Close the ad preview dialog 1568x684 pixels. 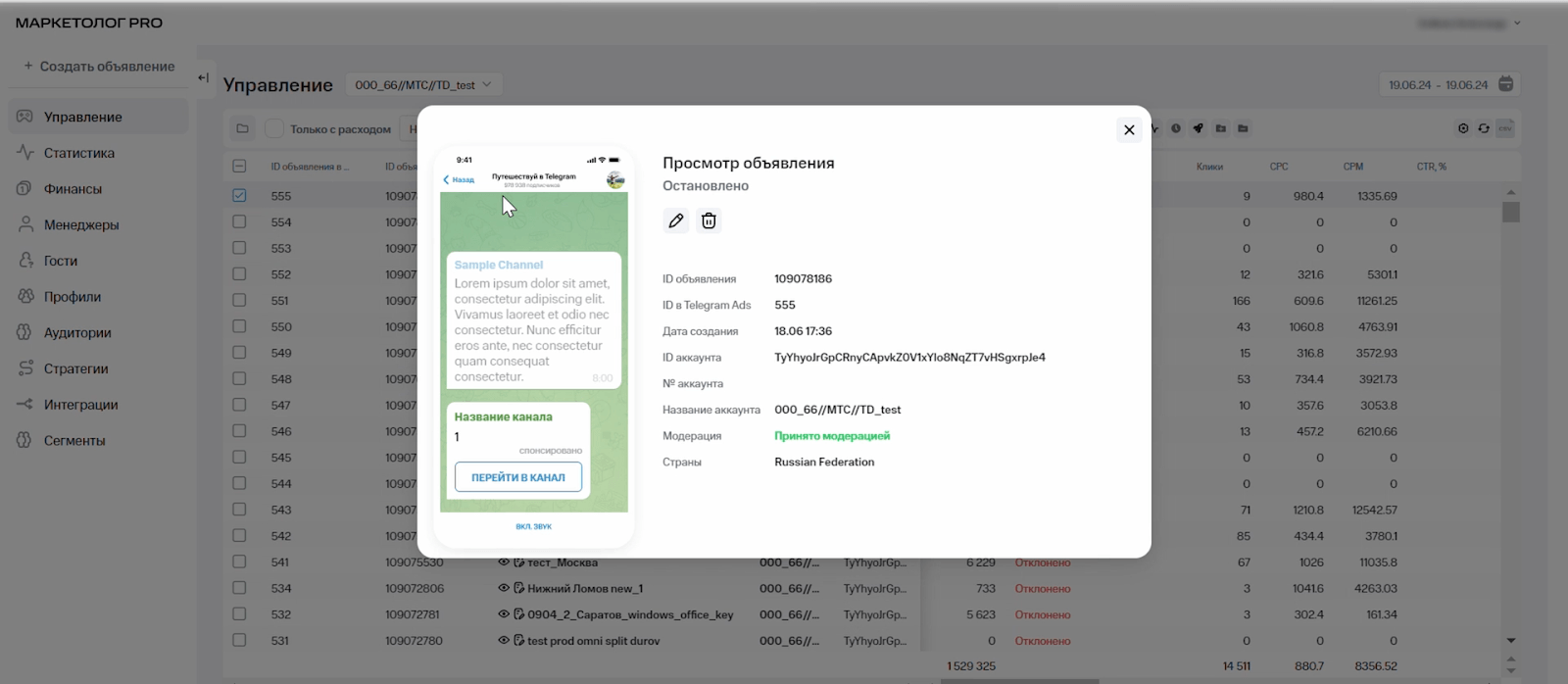[x=1129, y=129]
